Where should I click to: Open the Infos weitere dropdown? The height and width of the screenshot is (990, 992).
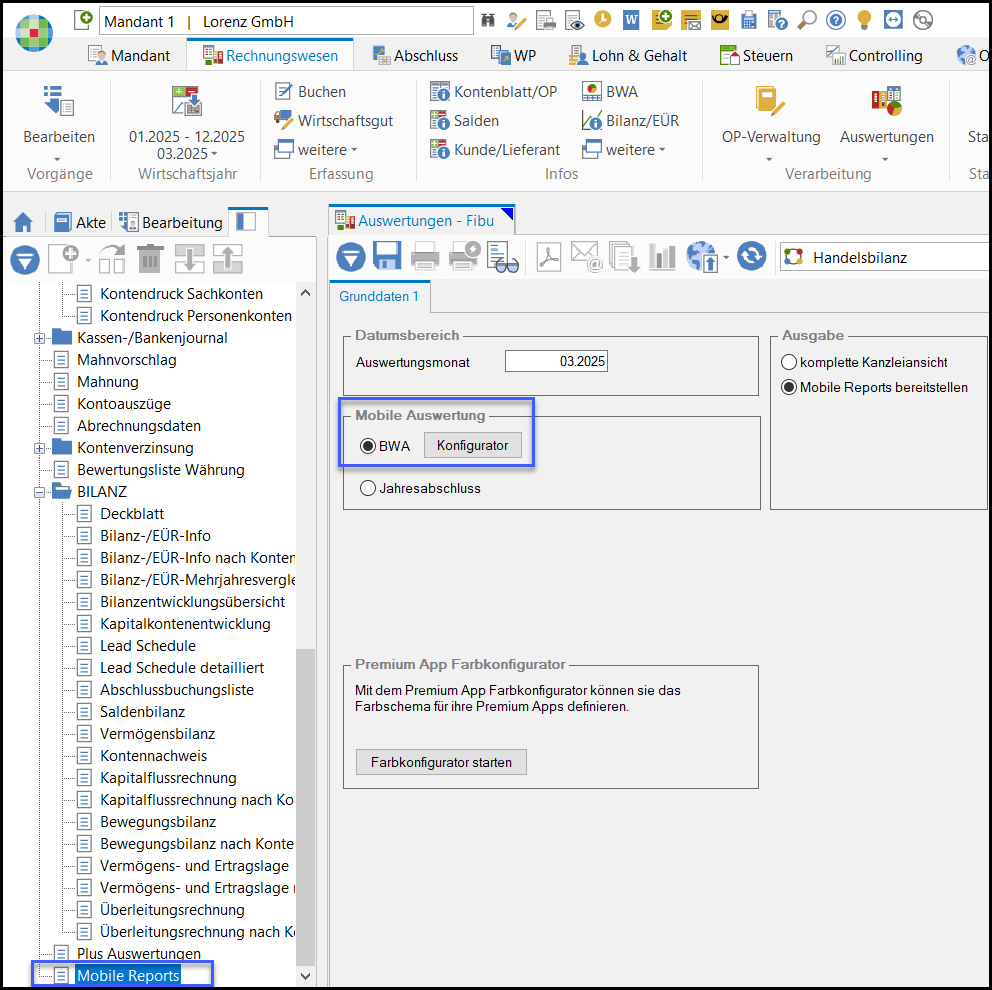(624, 150)
